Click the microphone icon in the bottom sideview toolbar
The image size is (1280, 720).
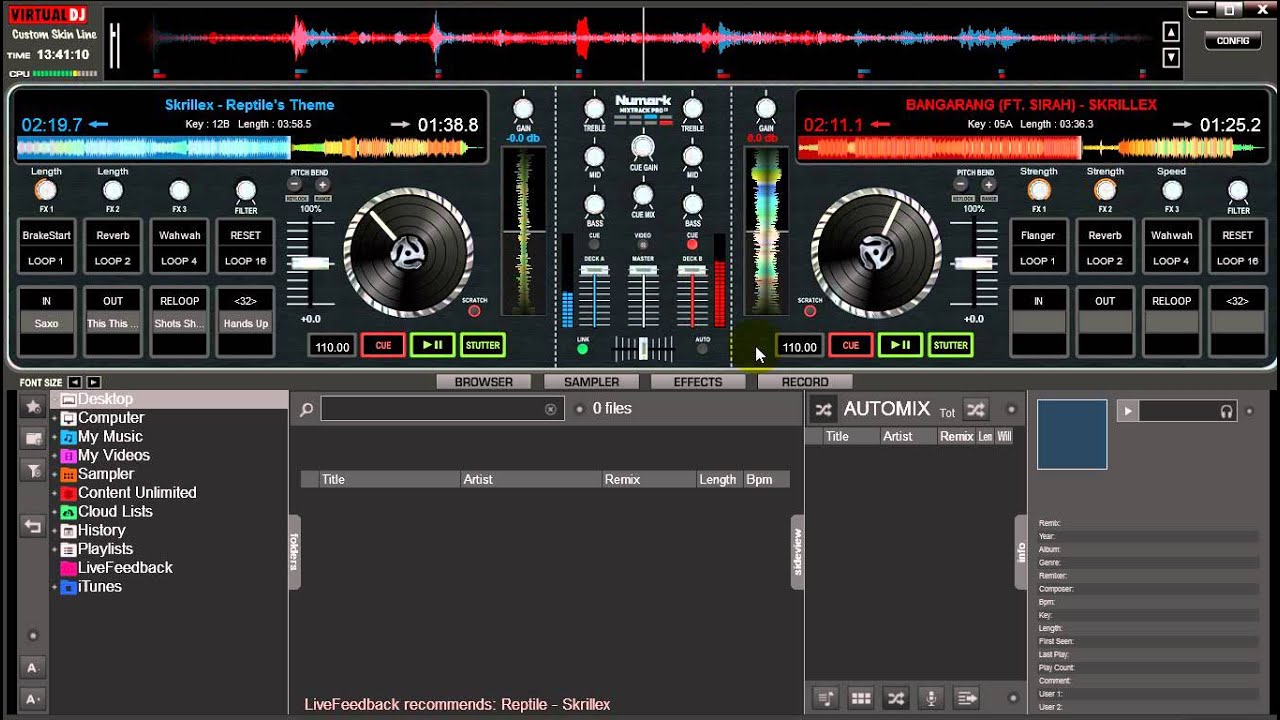point(931,698)
